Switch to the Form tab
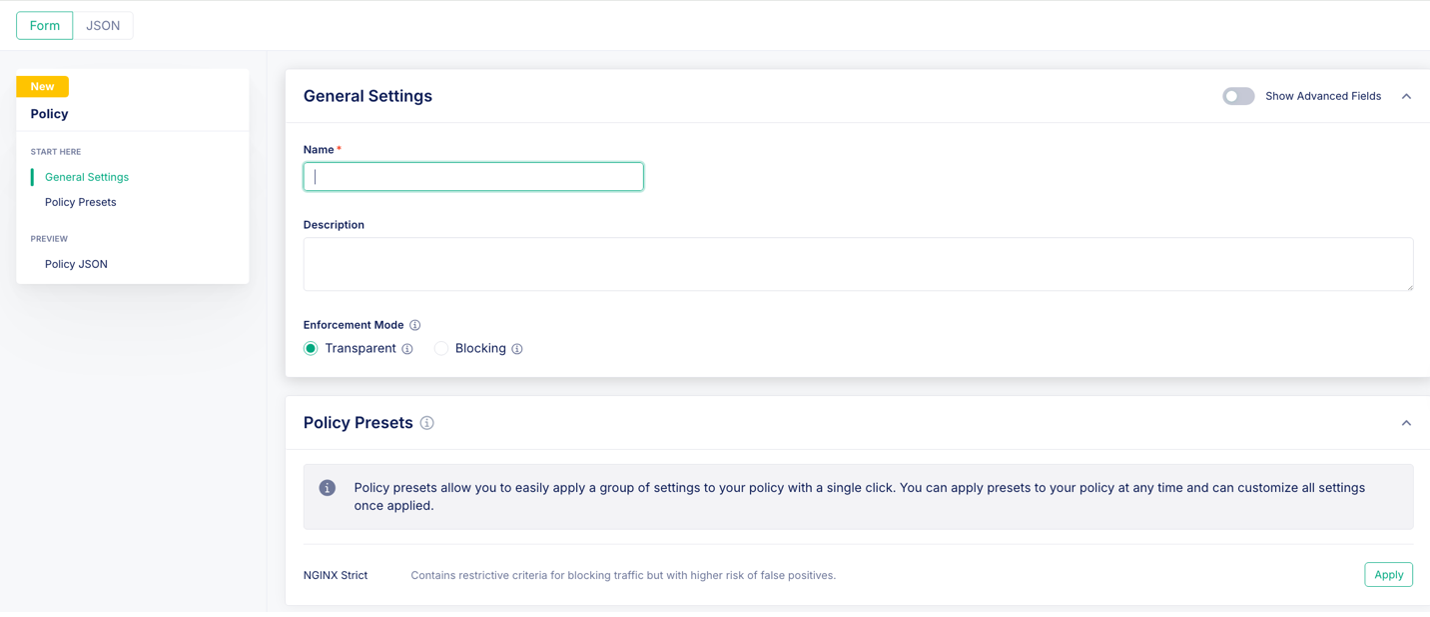Image resolution: width=1430 pixels, height=617 pixels. pos(45,26)
